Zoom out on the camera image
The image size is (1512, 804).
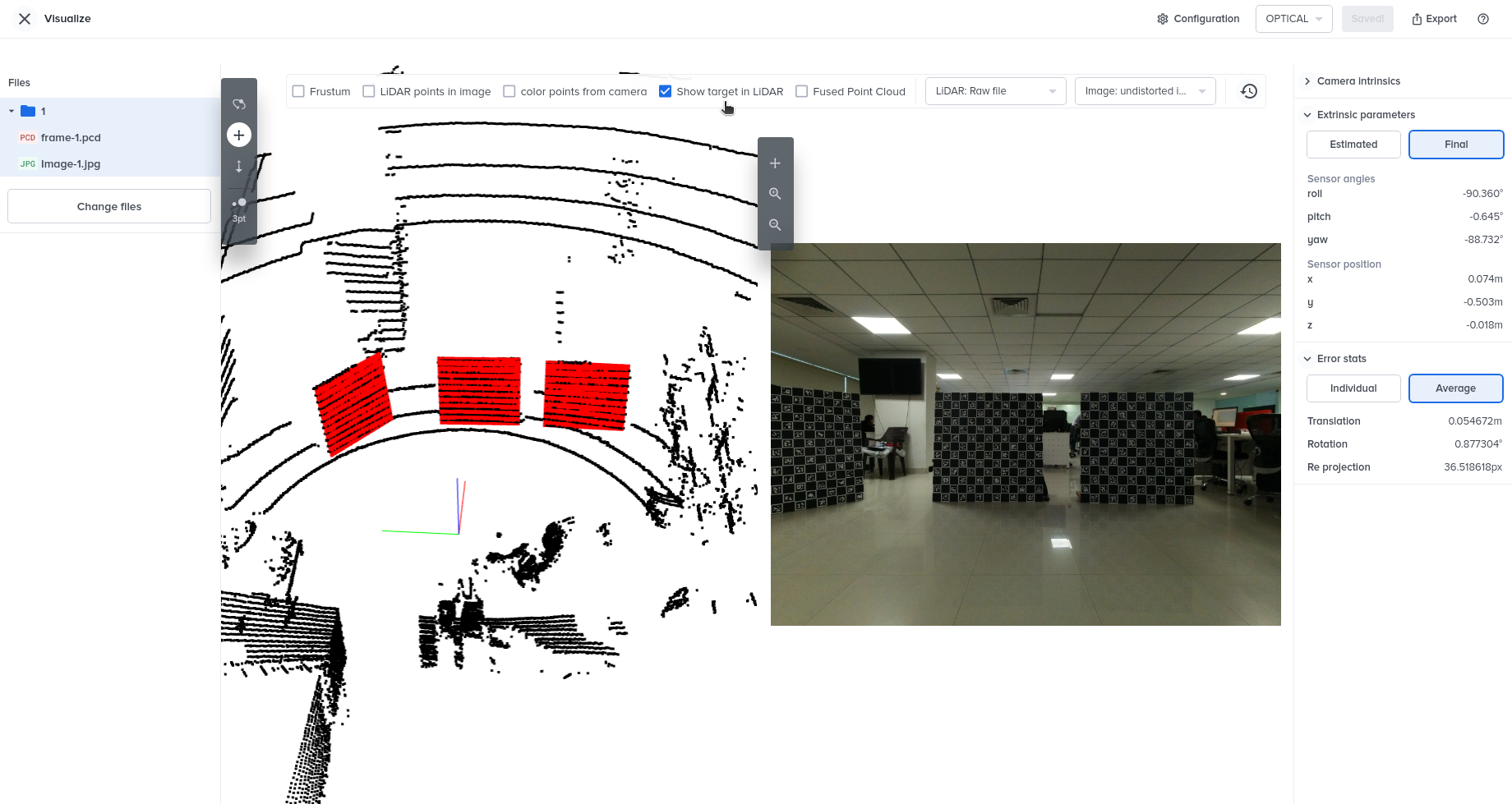click(x=775, y=225)
